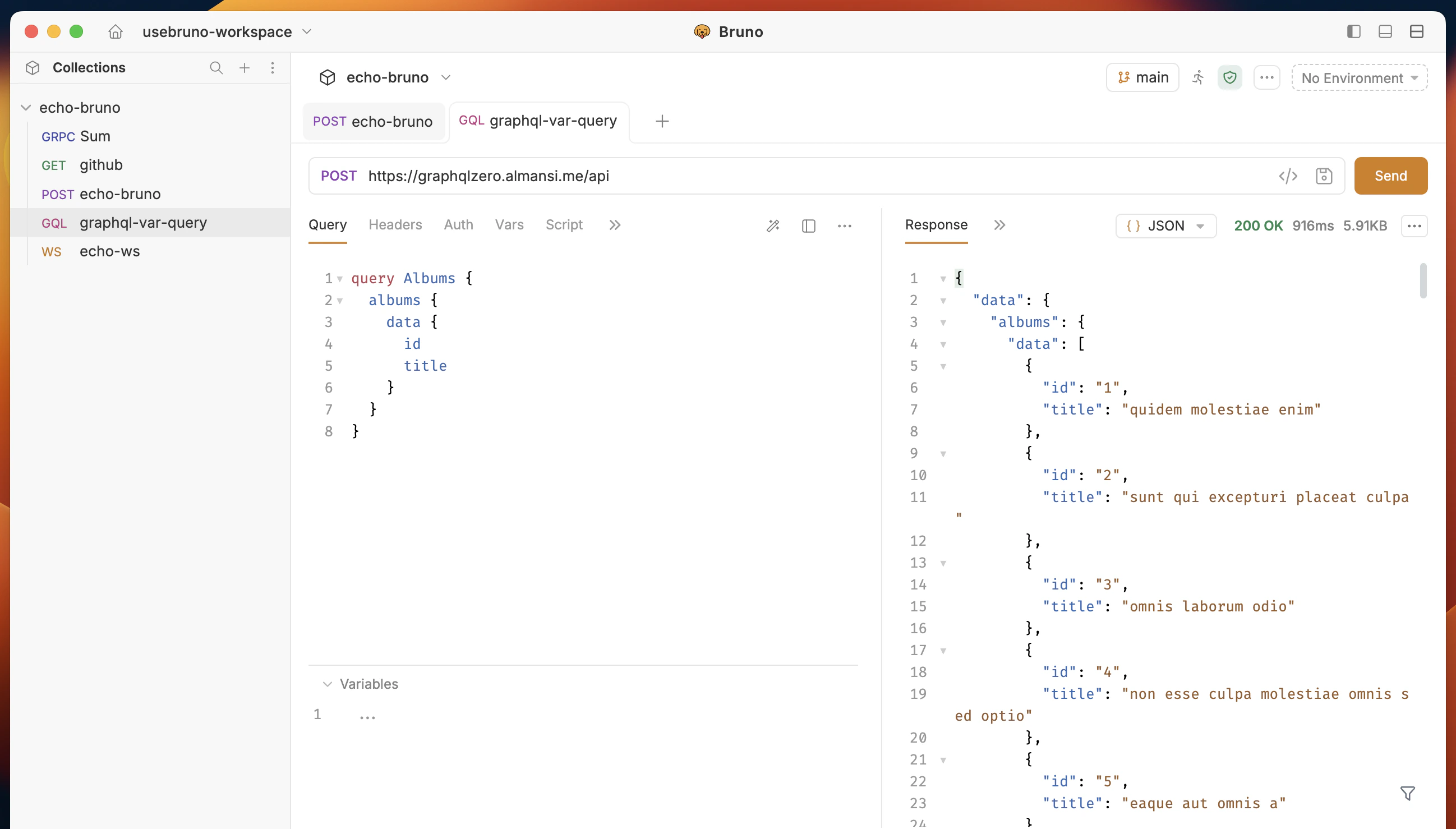
Task: Toggle the bottom panel visibility
Action: (x=1385, y=31)
